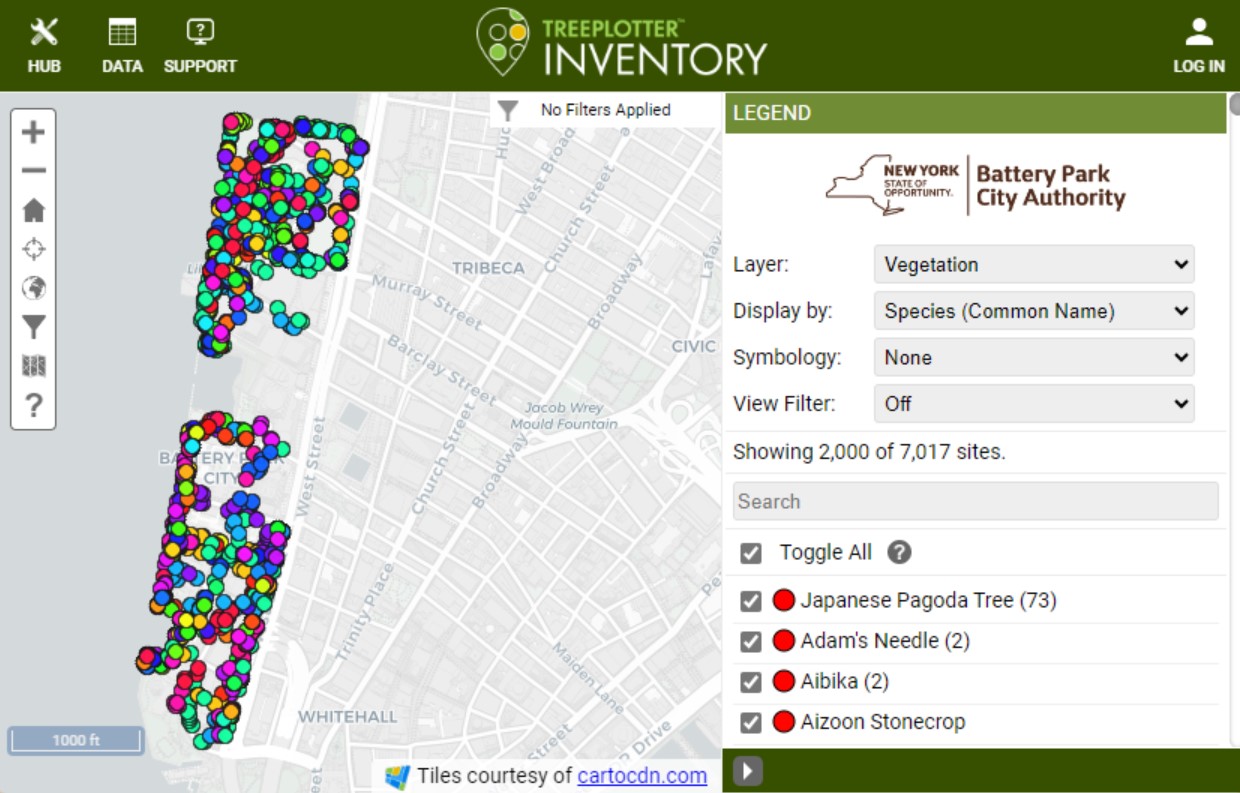
Task: Click the Log In button
Action: click(x=1198, y=46)
